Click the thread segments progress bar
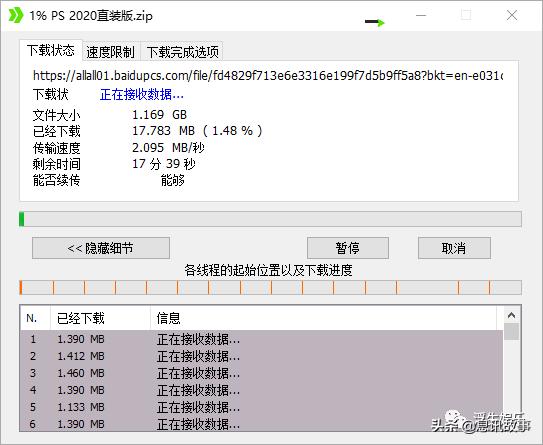 click(x=270, y=288)
